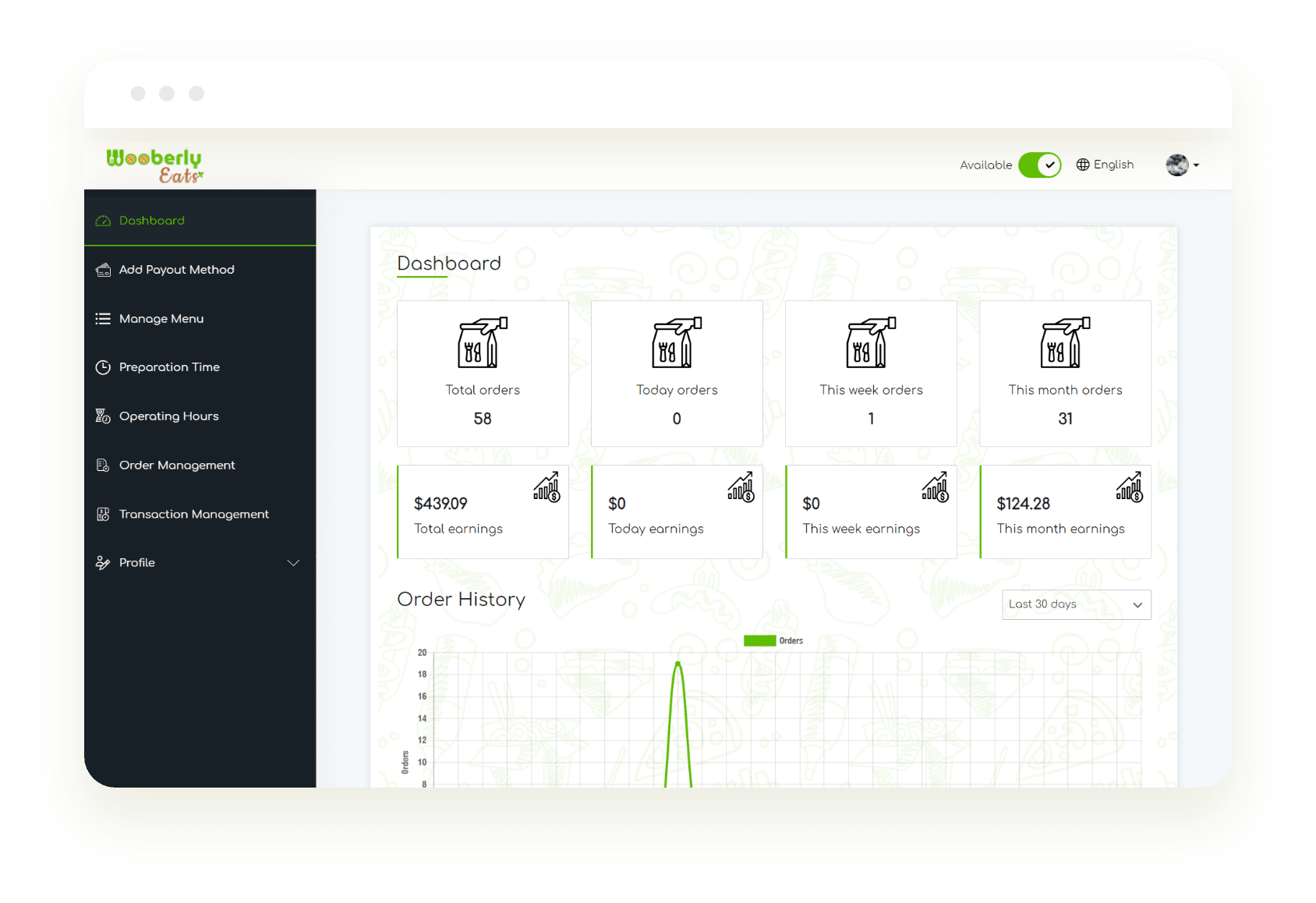Screen dimensions: 1316x903
Task: Click the Dashboard page heading
Action: [x=449, y=264]
